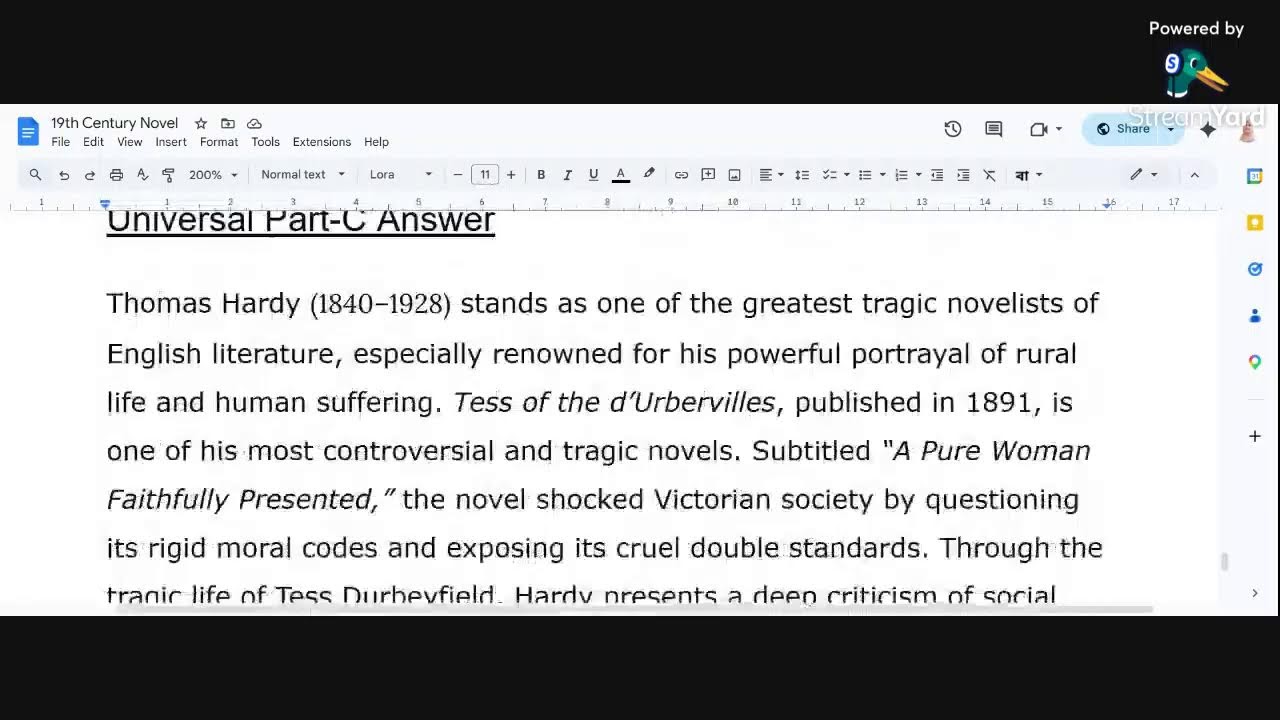Open the Format menu

[x=219, y=142]
